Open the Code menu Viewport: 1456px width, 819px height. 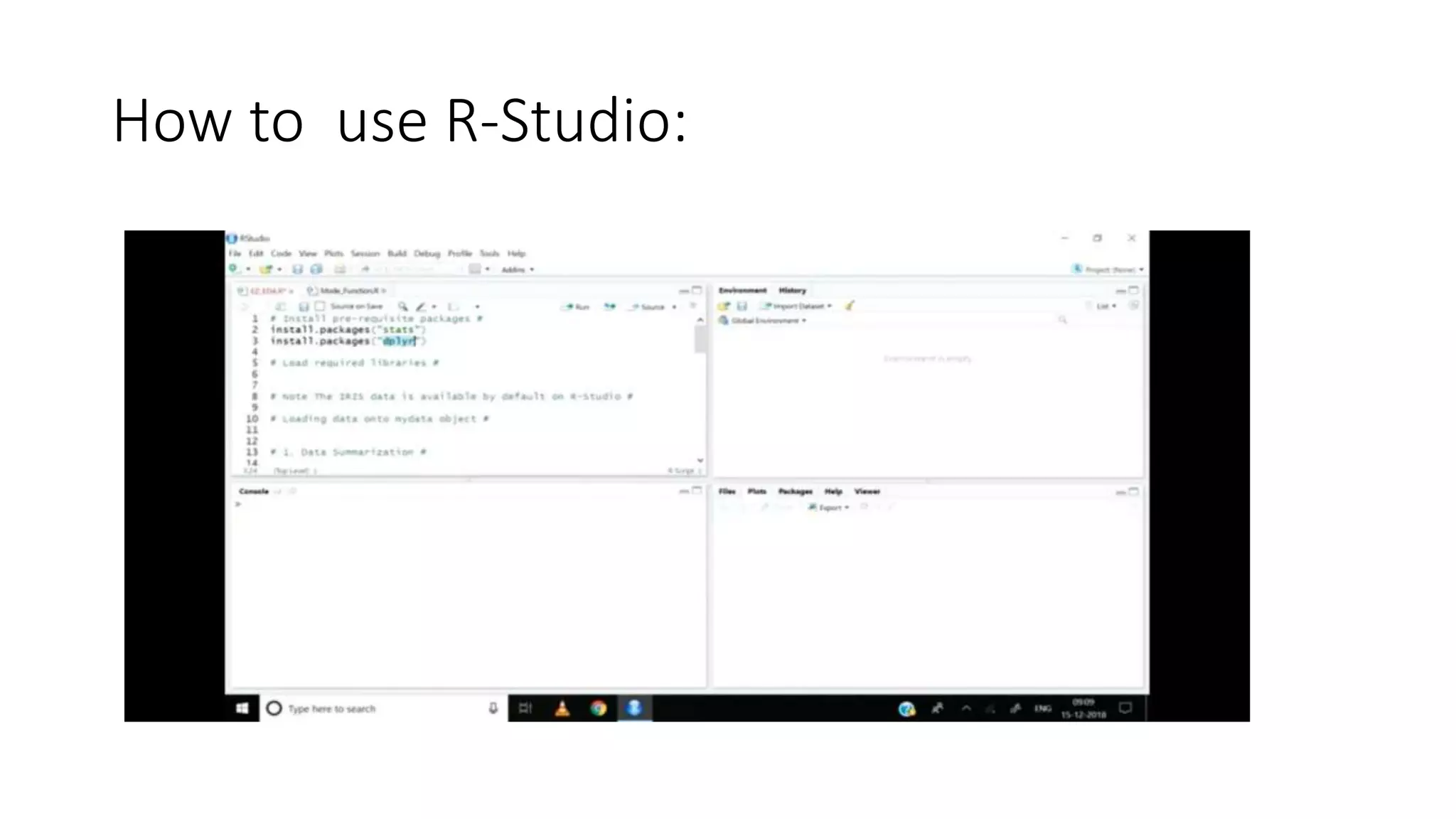(281, 253)
